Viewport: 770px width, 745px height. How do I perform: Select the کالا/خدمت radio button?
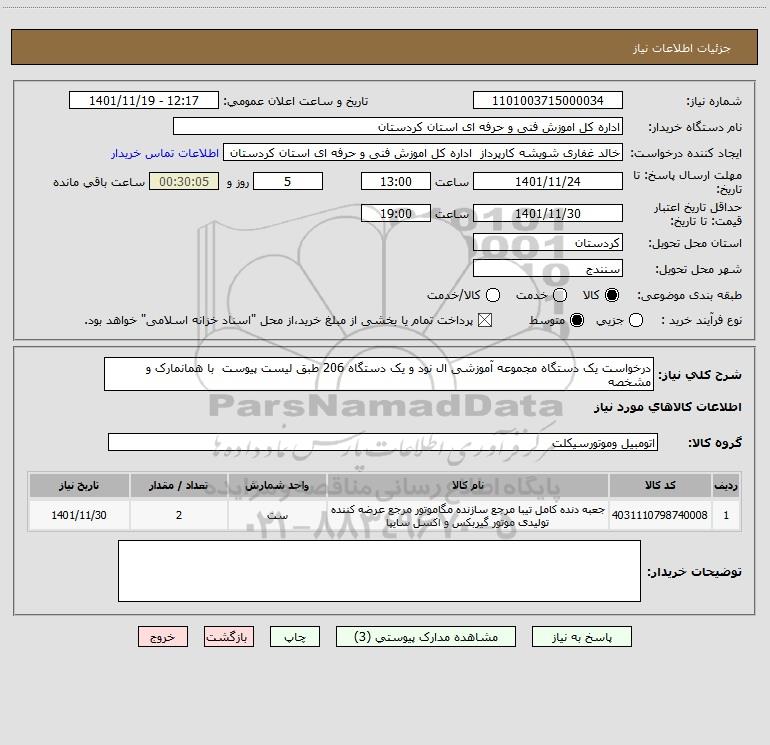pyautogui.click(x=493, y=295)
